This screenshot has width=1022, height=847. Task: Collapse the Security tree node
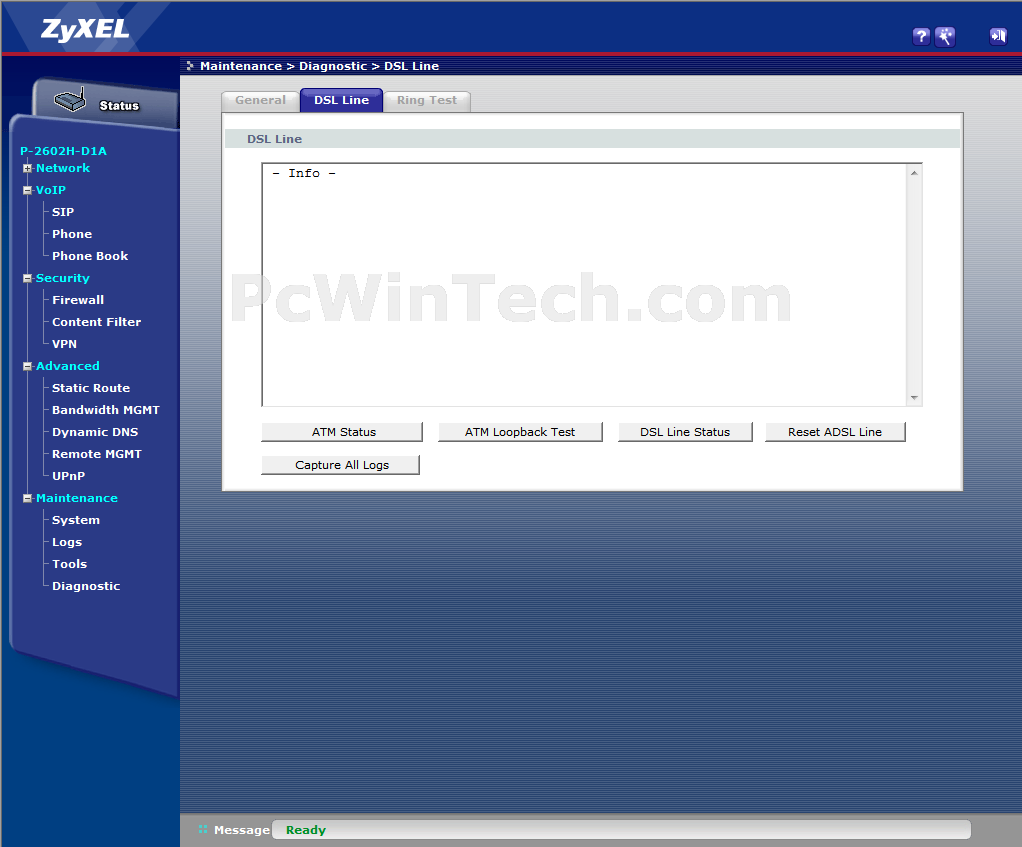[x=27, y=278]
